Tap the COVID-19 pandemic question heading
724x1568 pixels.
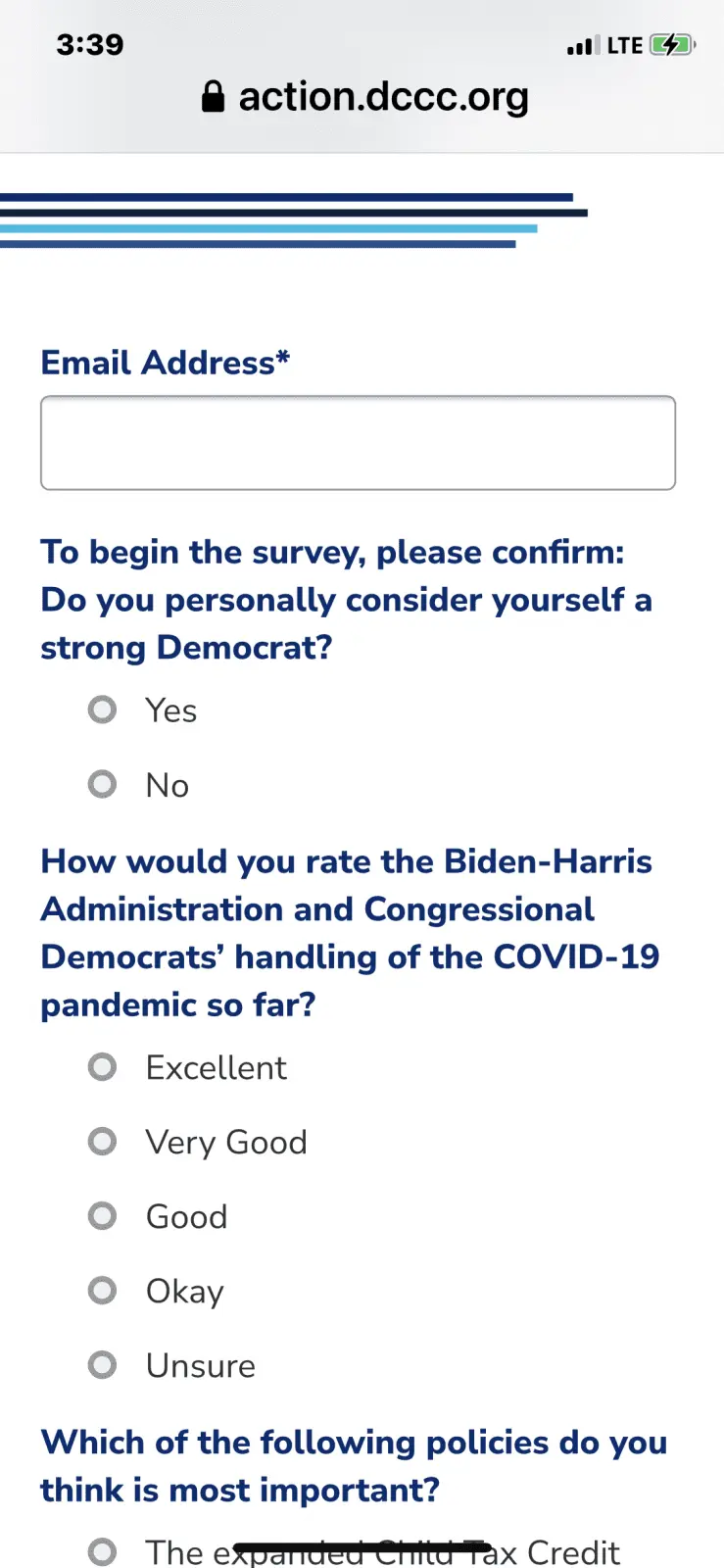click(350, 933)
